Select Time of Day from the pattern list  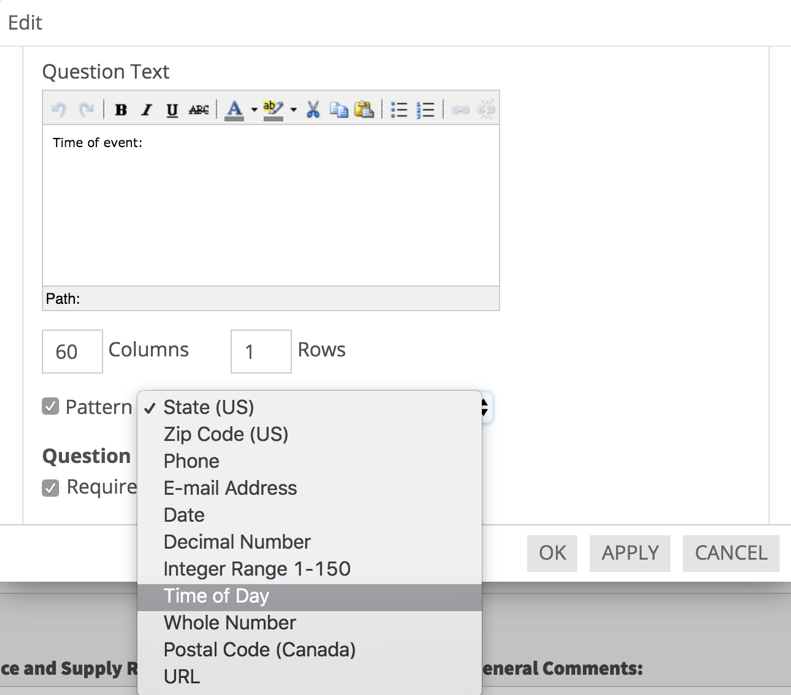(x=216, y=596)
